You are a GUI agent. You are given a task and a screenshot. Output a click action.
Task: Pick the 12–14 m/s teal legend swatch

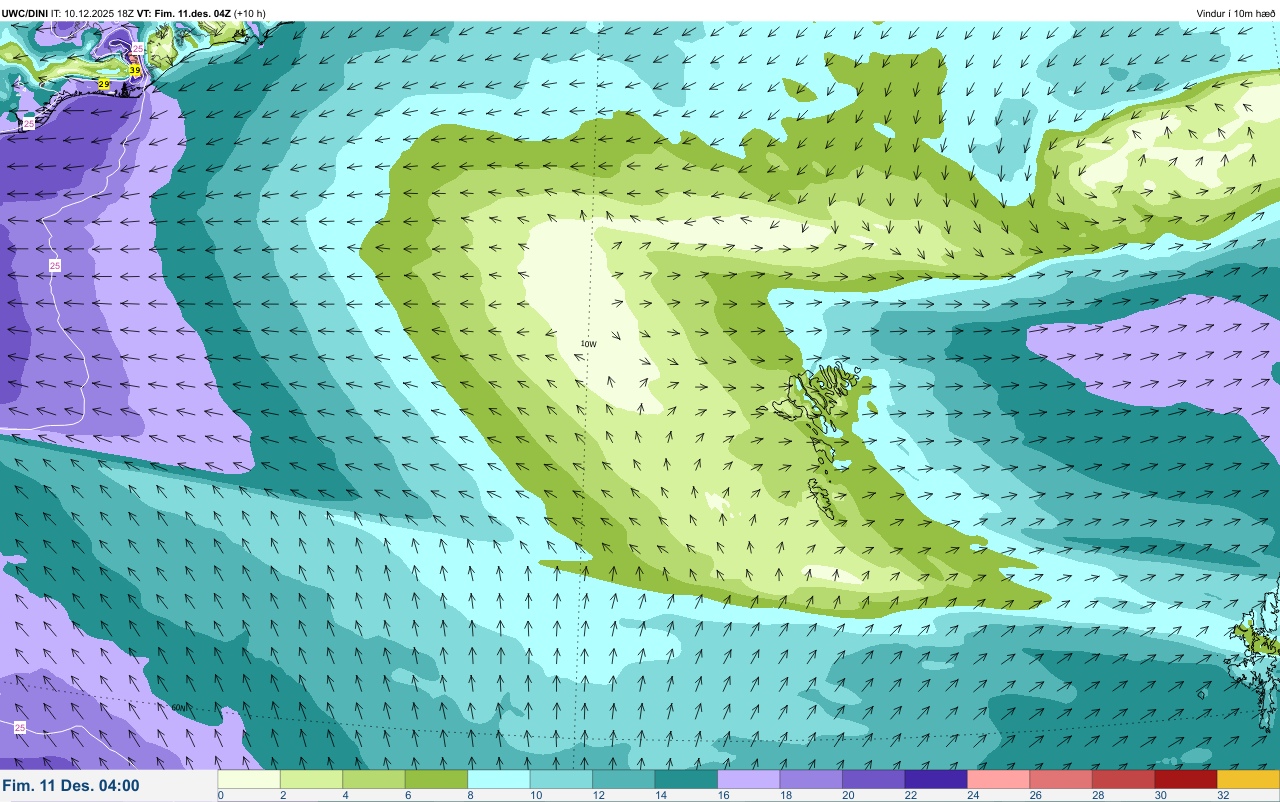[624, 779]
